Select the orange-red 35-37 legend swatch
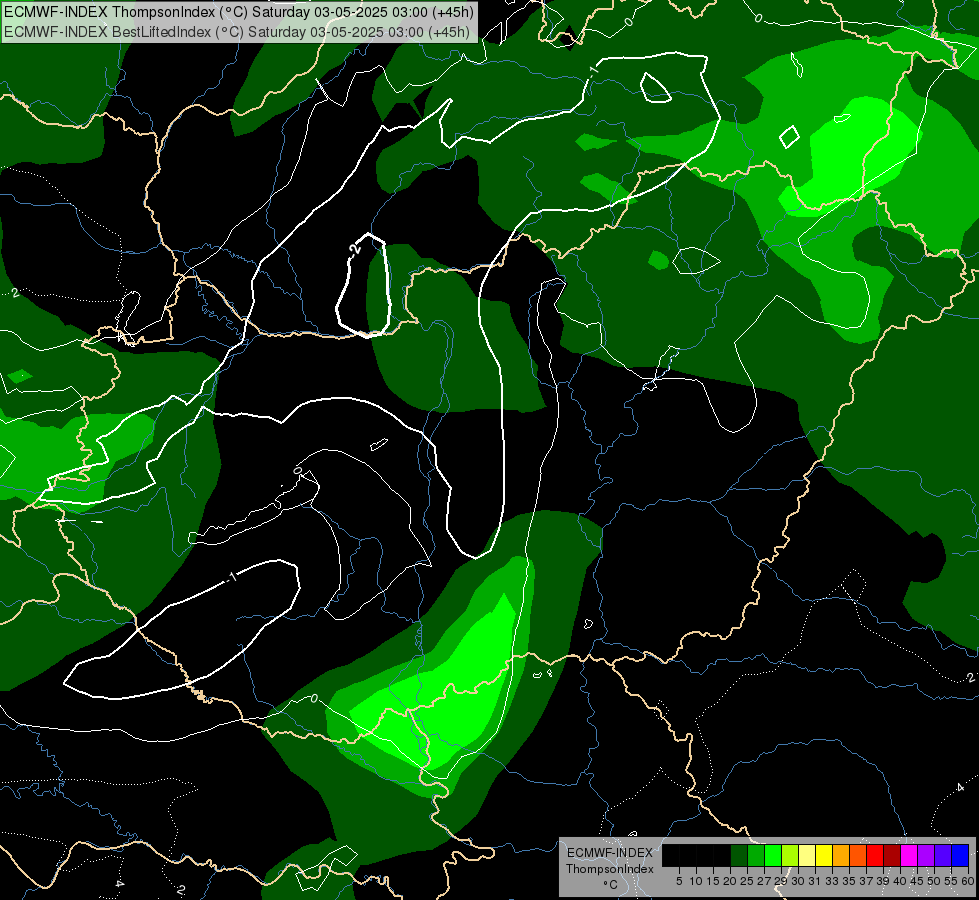The width and height of the screenshot is (979, 900). pos(858,855)
